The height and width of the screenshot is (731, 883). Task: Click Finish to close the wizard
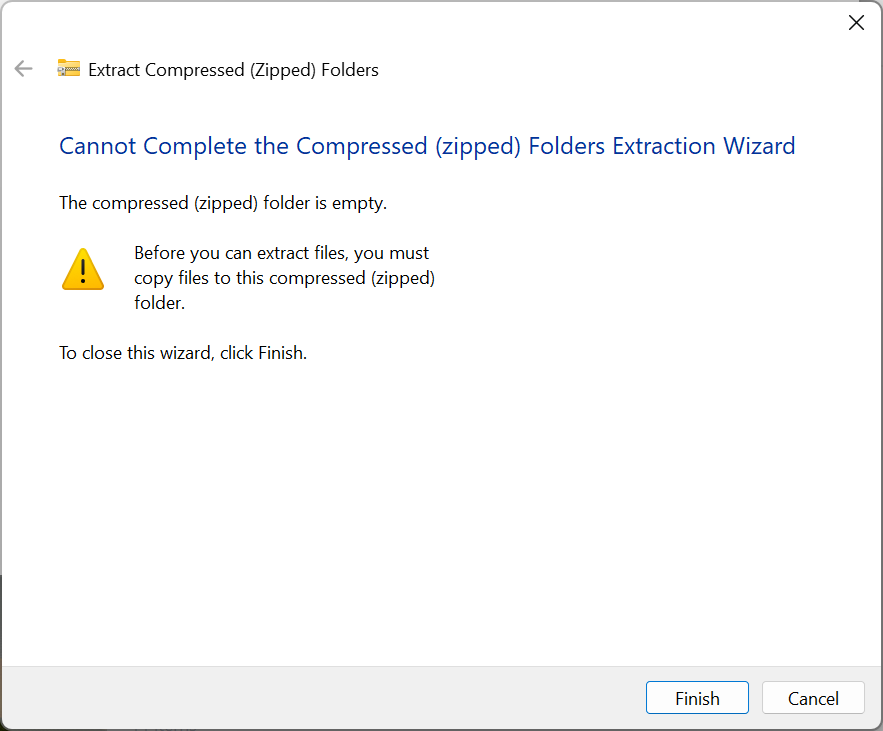[x=697, y=698]
